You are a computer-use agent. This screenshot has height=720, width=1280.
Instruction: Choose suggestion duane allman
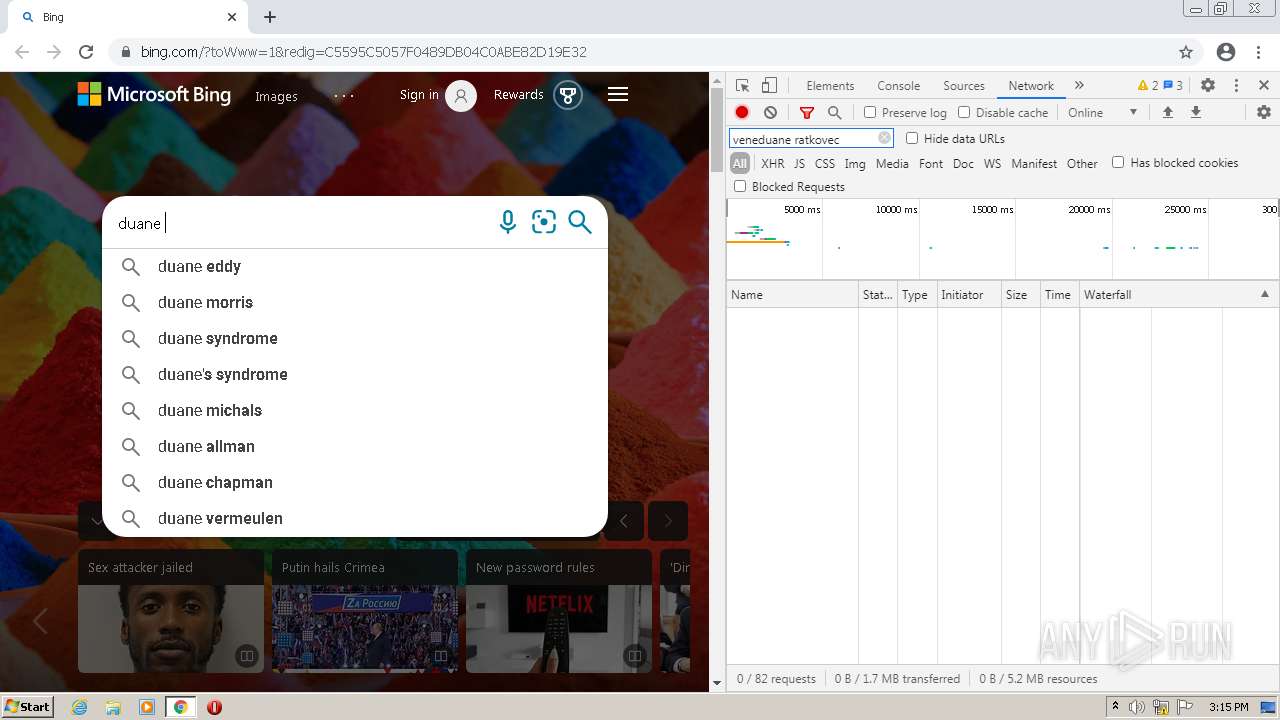355,446
